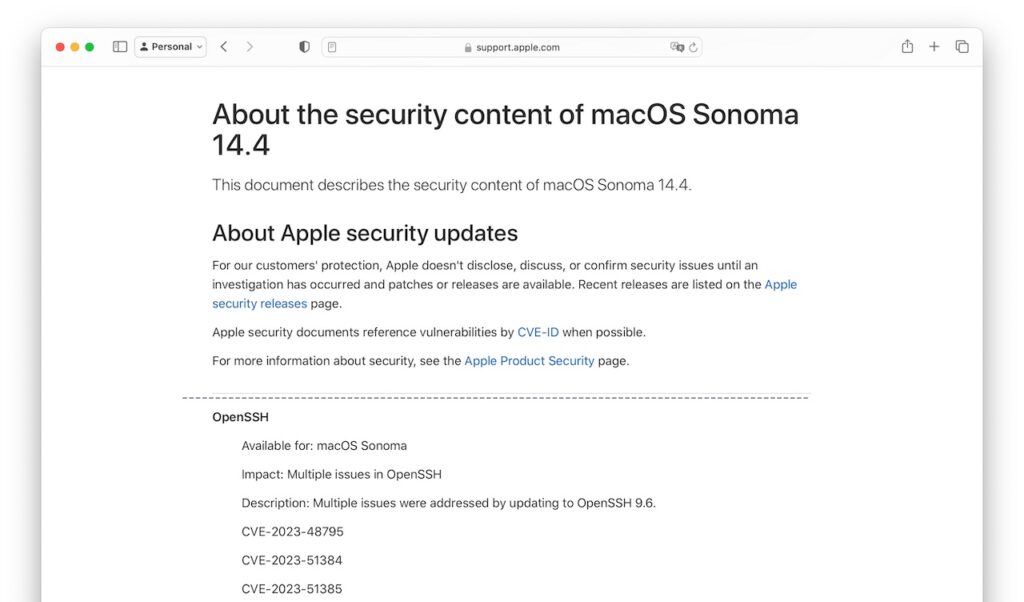The image size is (1024, 602).
Task: Toggle the Safari sidebar
Action: [x=119, y=46]
